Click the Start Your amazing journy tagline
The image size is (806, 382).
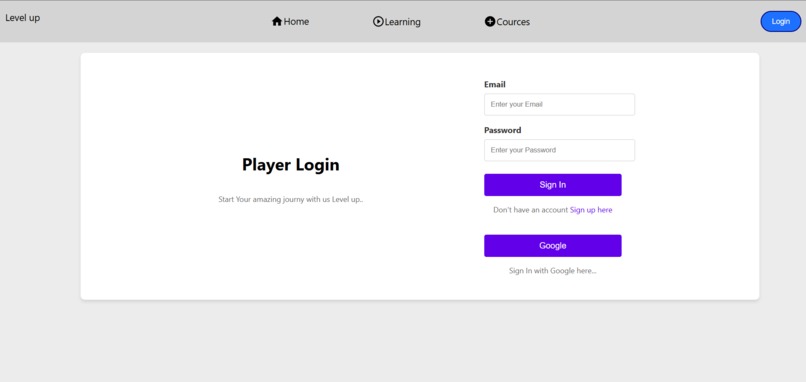coord(290,199)
